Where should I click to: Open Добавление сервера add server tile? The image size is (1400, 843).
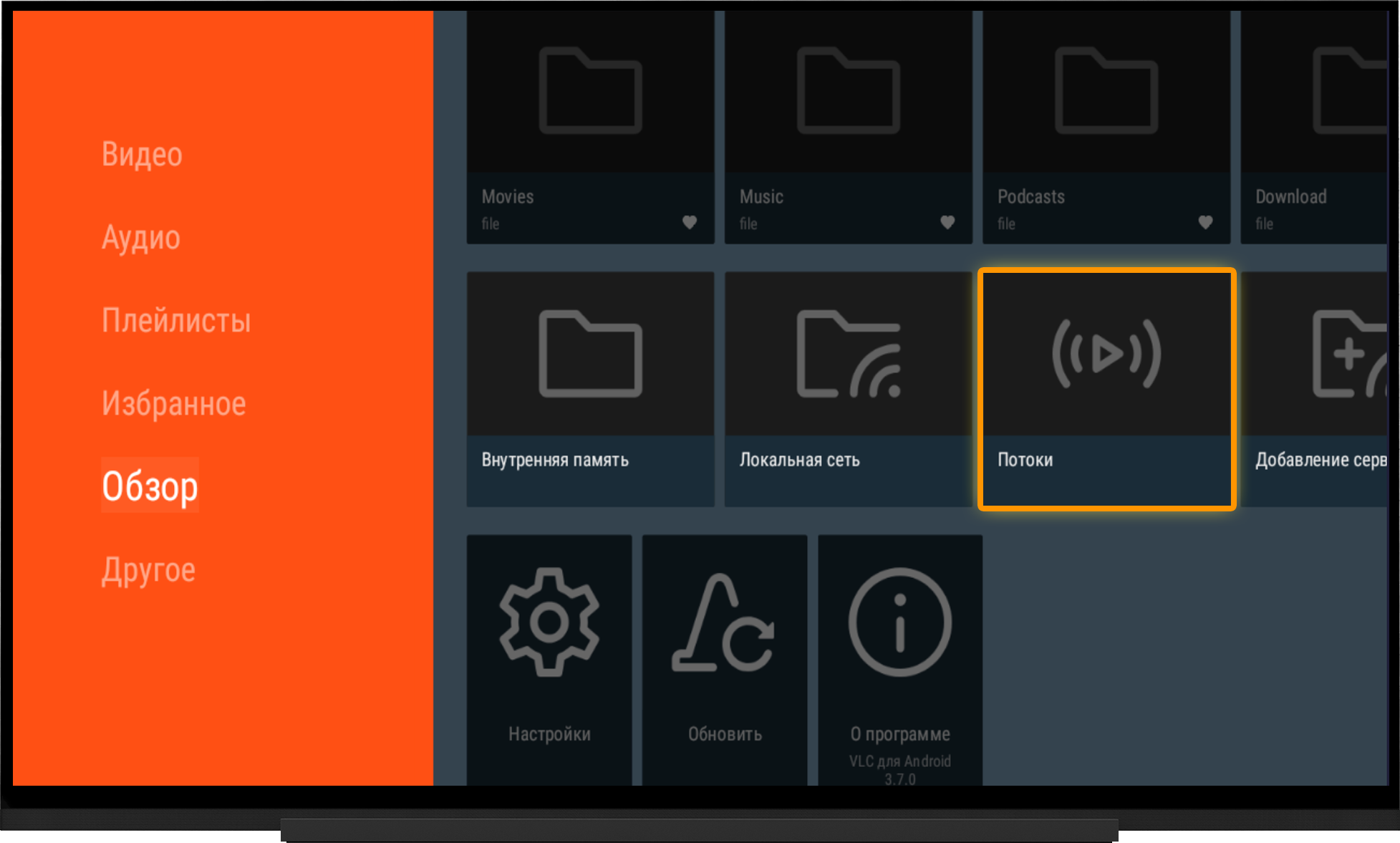tap(1315, 389)
